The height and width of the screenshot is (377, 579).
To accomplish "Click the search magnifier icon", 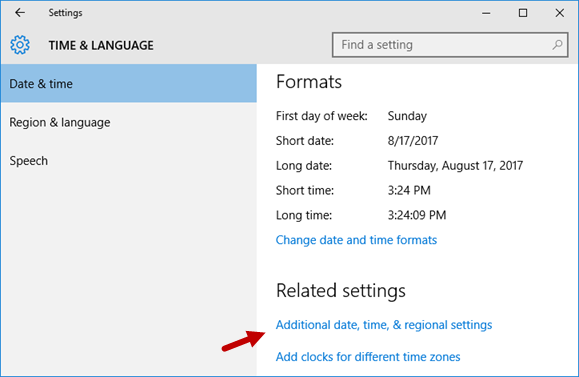I will pyautogui.click(x=557, y=45).
